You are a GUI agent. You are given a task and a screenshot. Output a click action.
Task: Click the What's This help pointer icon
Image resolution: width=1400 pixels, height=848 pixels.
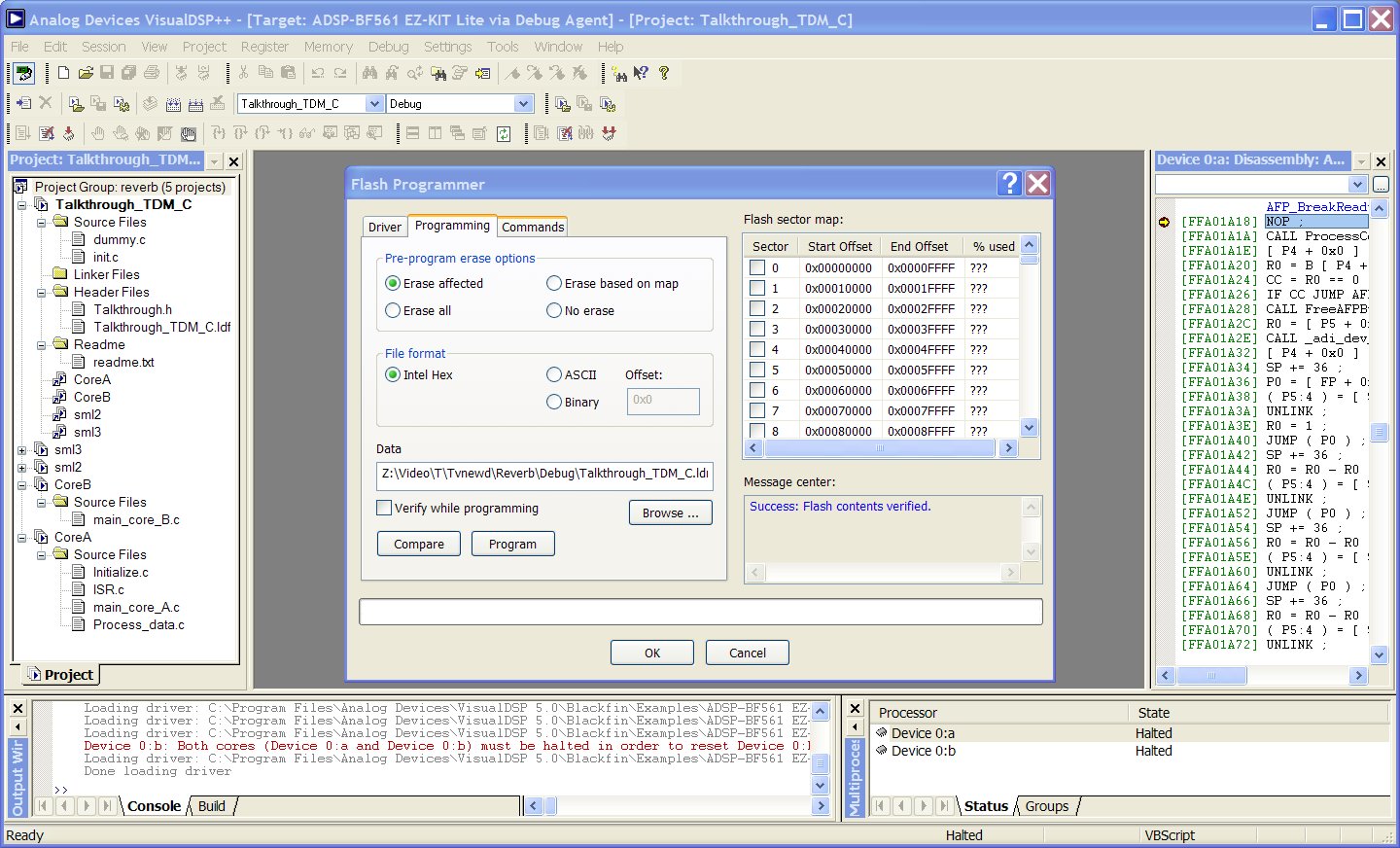[641, 73]
